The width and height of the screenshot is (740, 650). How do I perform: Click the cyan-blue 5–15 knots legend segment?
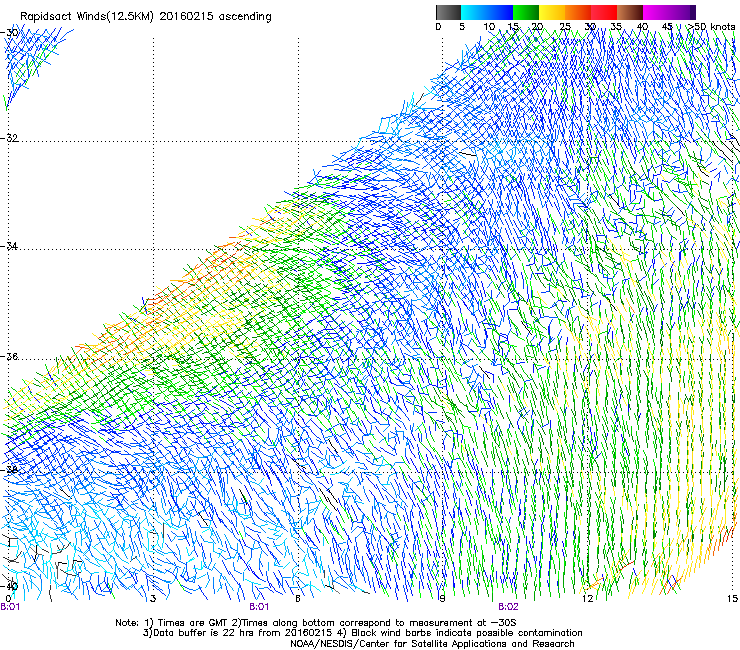click(487, 12)
